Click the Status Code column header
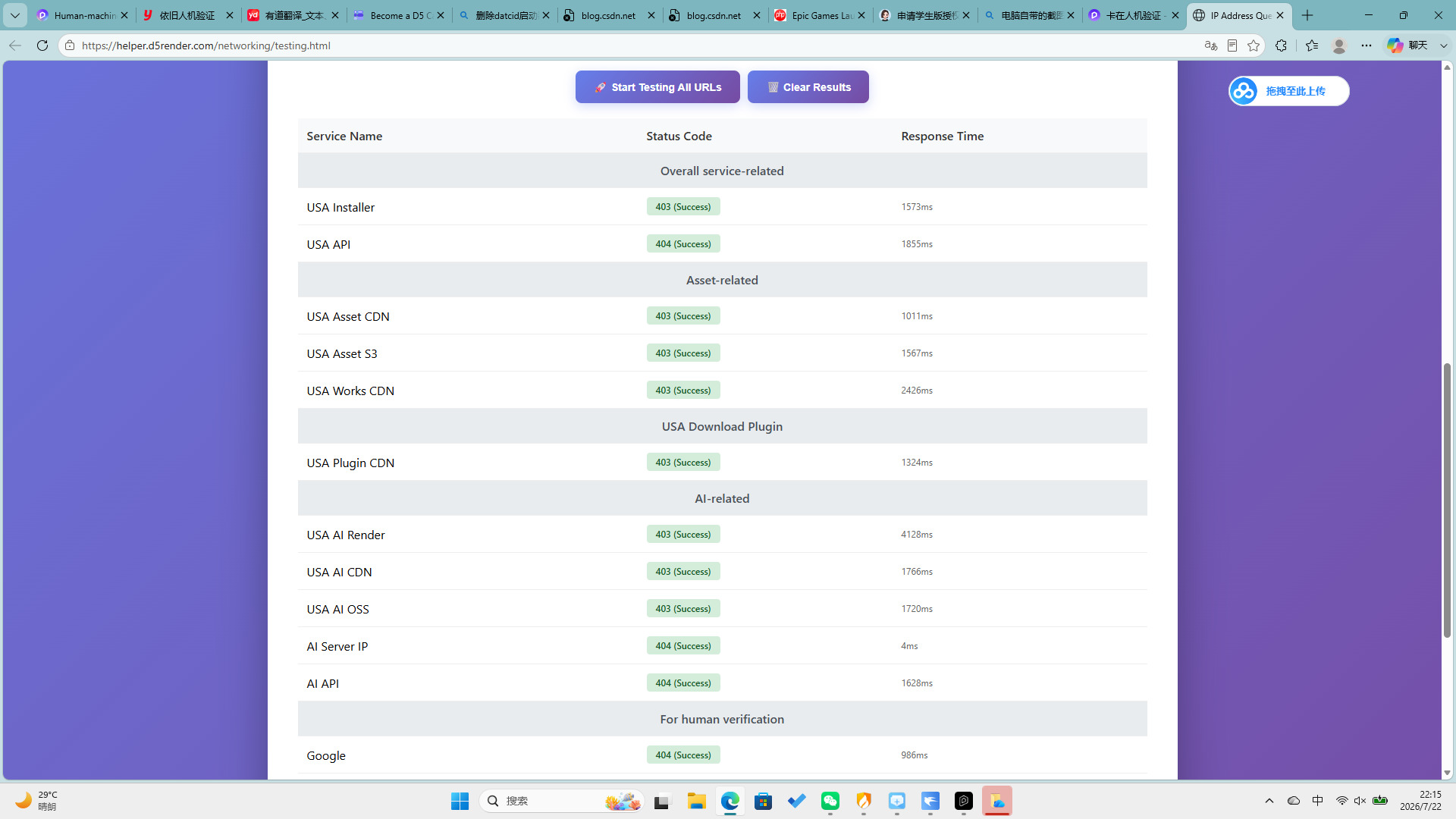The height and width of the screenshot is (819, 1456). pos(679,136)
